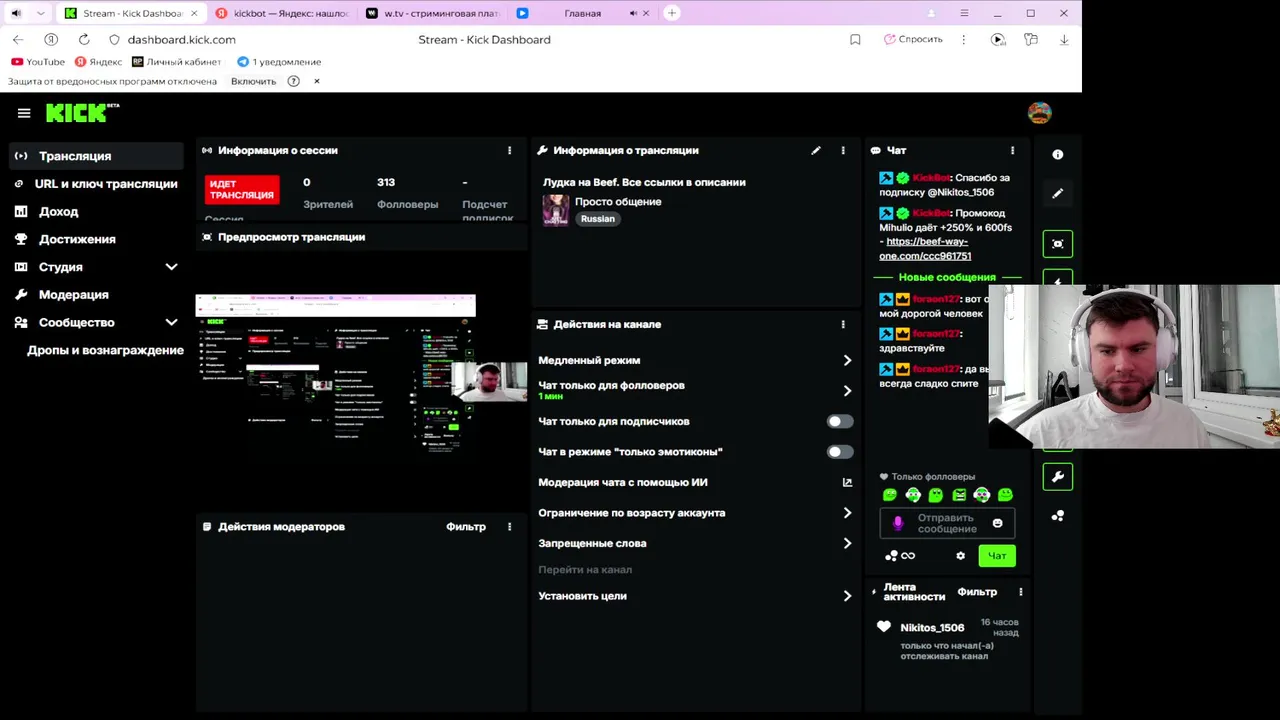1280x720 pixels.
Task: Click green Чат send button
Action: tap(997, 556)
